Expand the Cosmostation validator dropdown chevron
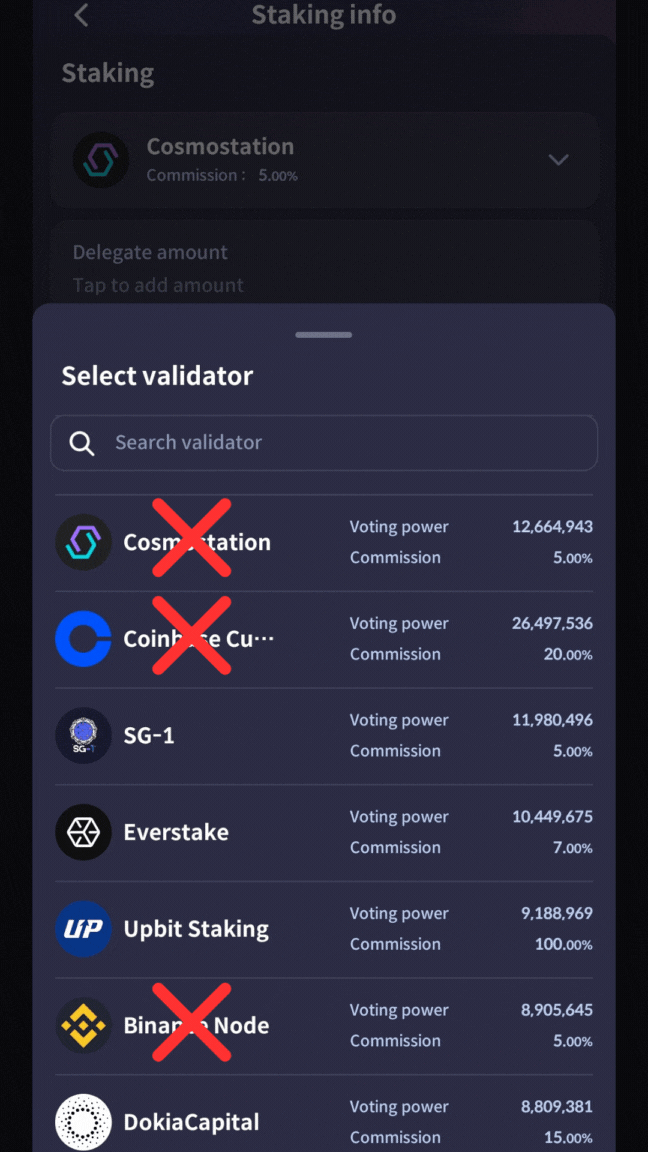 pos(558,160)
